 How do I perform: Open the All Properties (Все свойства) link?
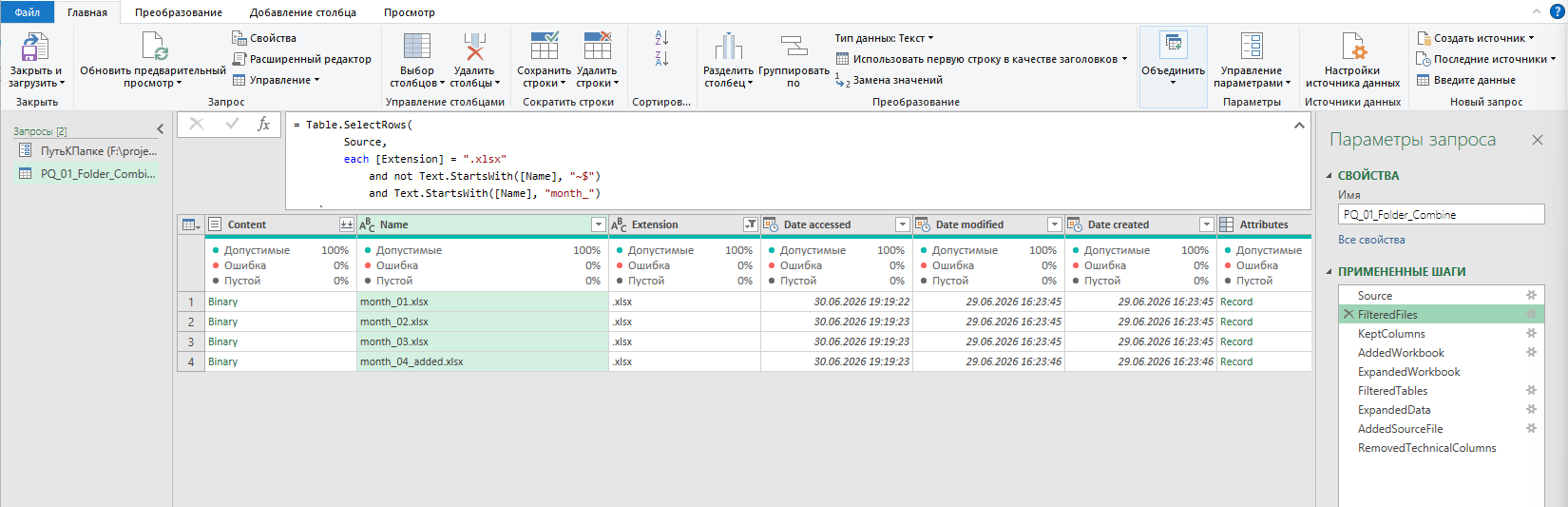point(1371,240)
